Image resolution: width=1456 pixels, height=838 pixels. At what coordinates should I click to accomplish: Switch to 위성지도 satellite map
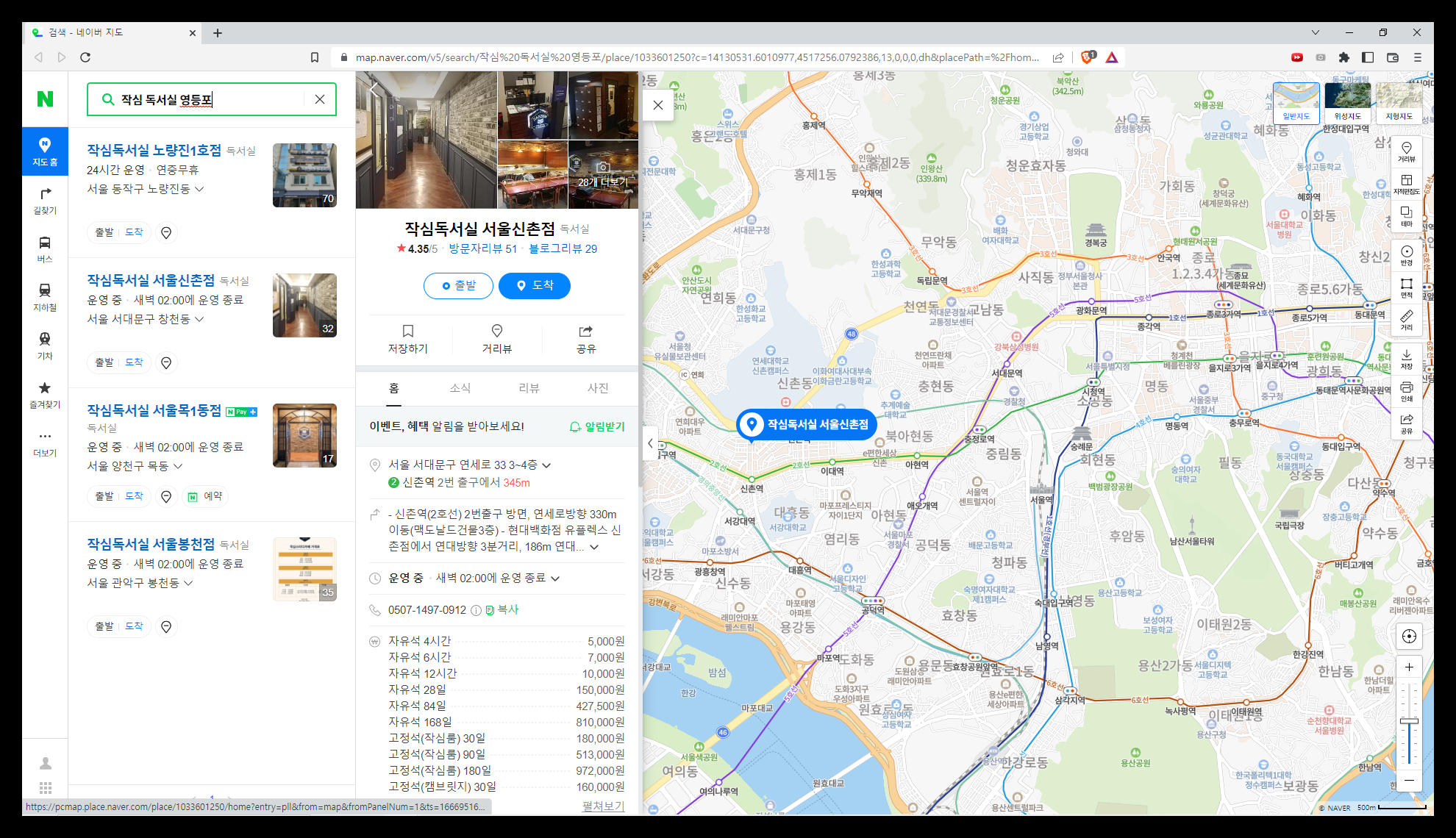click(x=1347, y=103)
